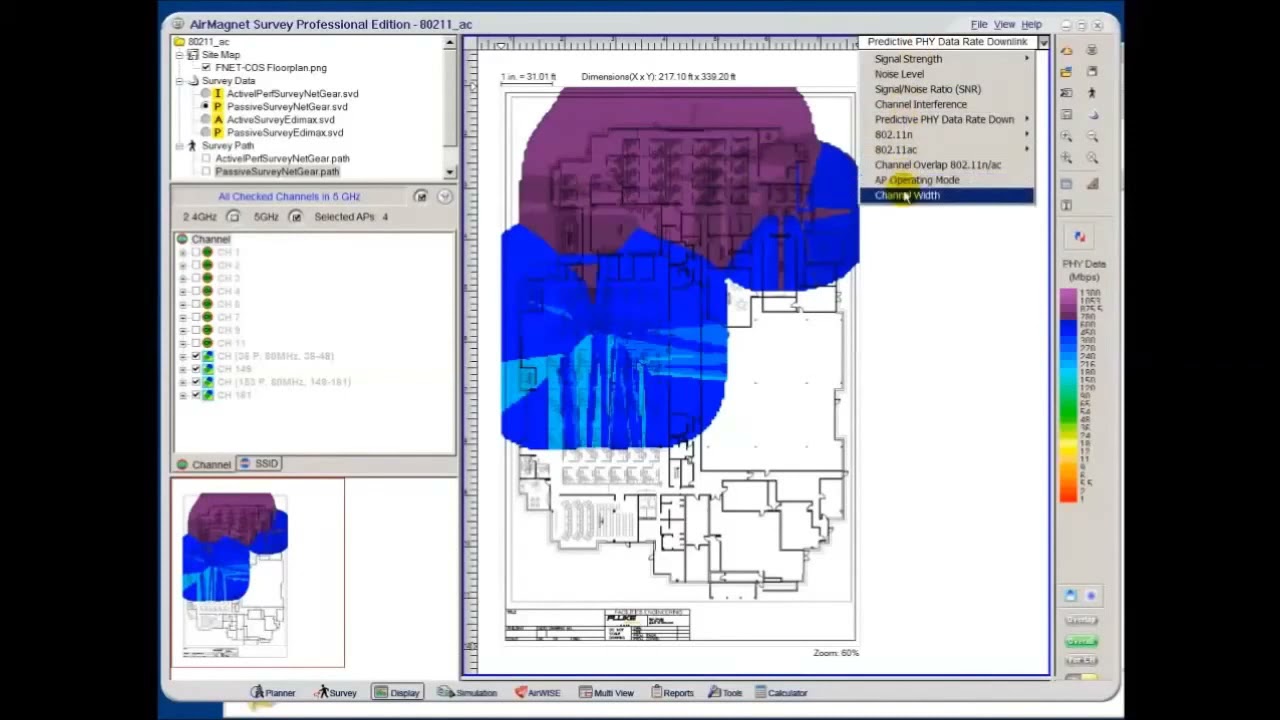Screen dimensions: 1280x720
Task: Click the Site Map icon in the tree
Action: 193,55
